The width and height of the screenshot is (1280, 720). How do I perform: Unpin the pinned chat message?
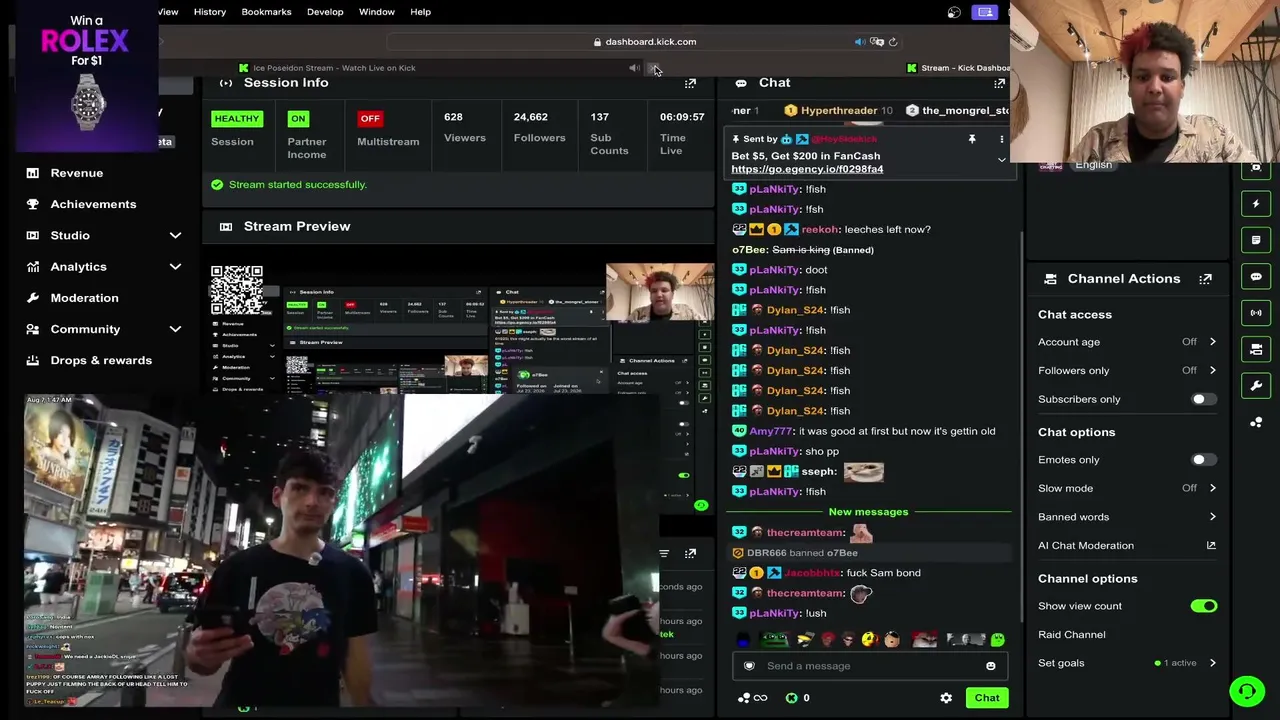tap(971, 139)
